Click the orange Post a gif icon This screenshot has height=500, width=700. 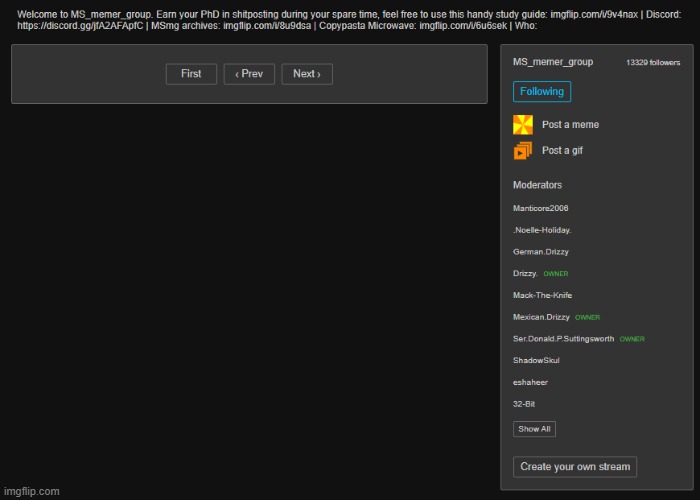(523, 151)
